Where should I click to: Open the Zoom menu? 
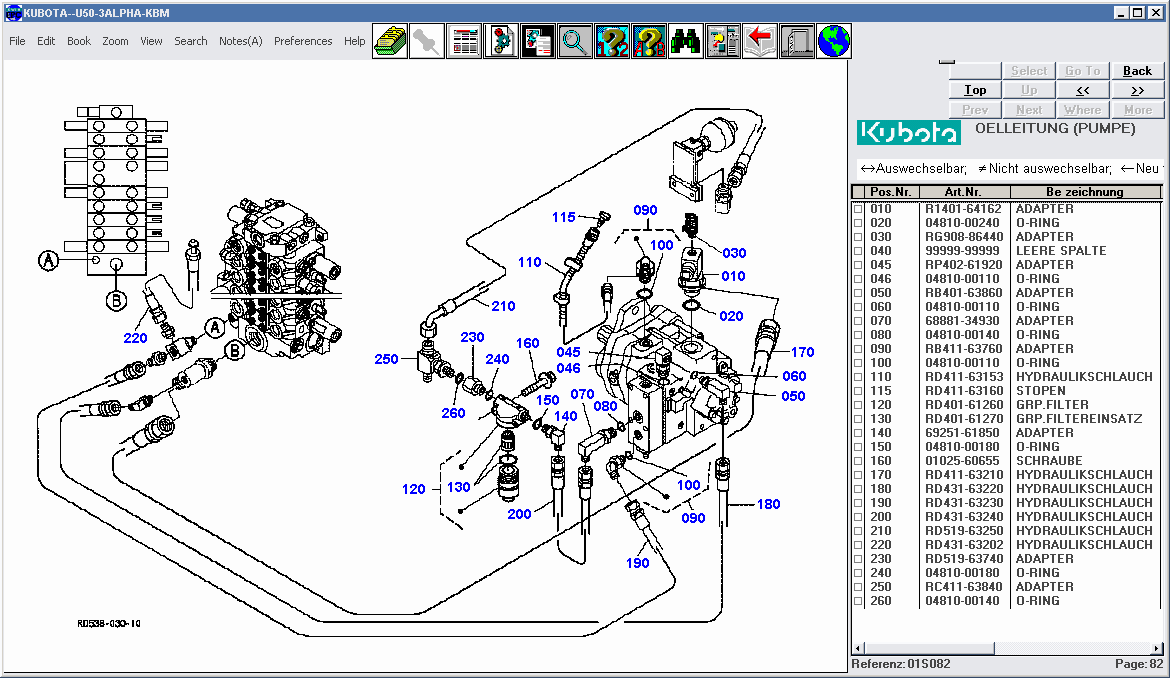coord(115,41)
